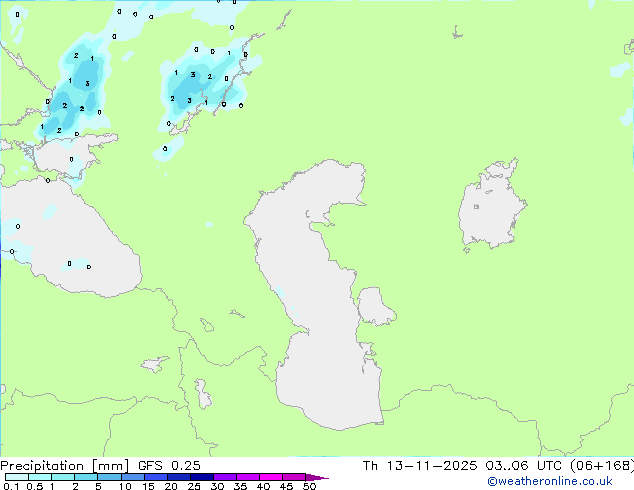
Task: Click the 'Th 13-11-2025' date text
Action: [420, 466]
